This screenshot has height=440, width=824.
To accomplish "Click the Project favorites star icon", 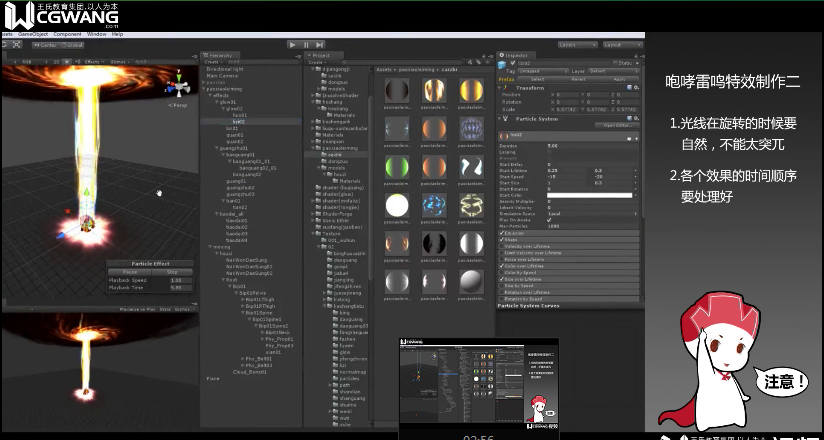I will tap(487, 62).
